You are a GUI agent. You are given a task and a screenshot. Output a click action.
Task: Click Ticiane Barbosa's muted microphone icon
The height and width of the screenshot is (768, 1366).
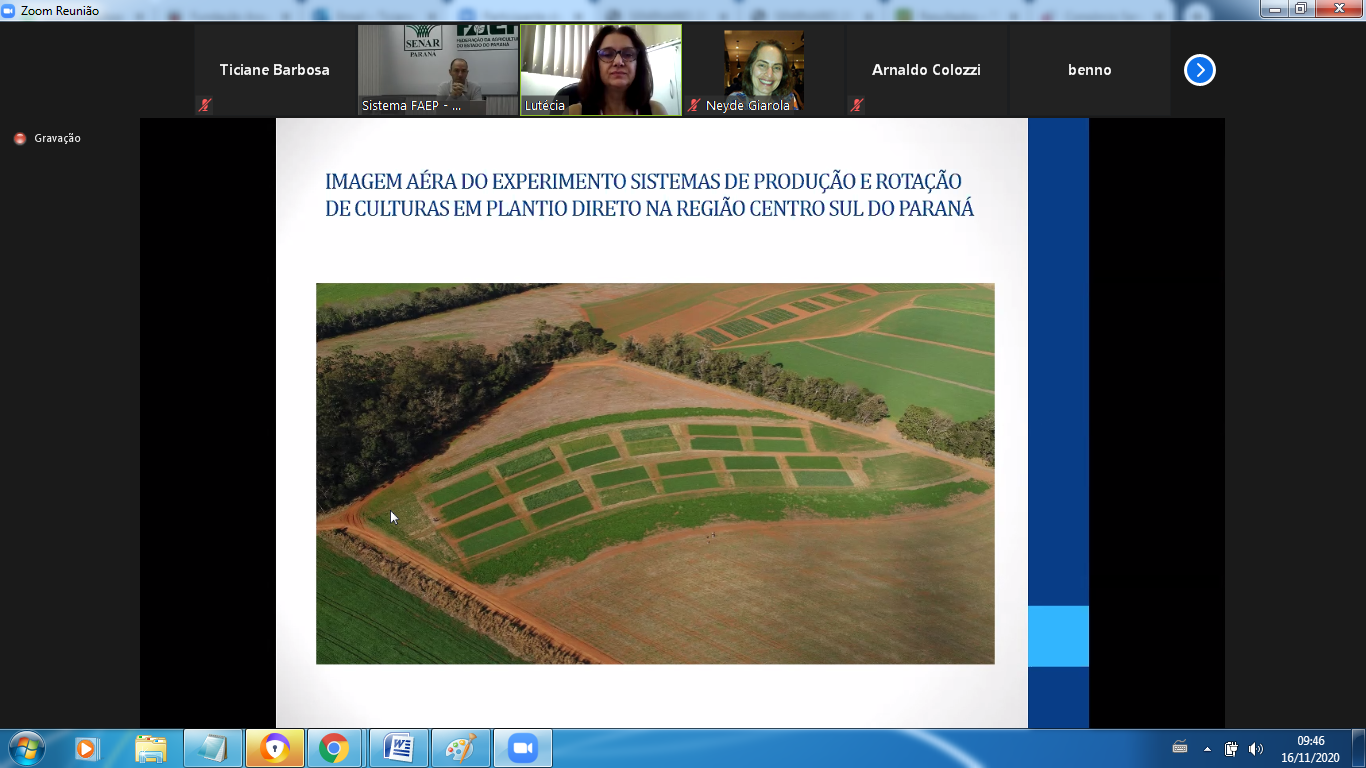pyautogui.click(x=205, y=105)
